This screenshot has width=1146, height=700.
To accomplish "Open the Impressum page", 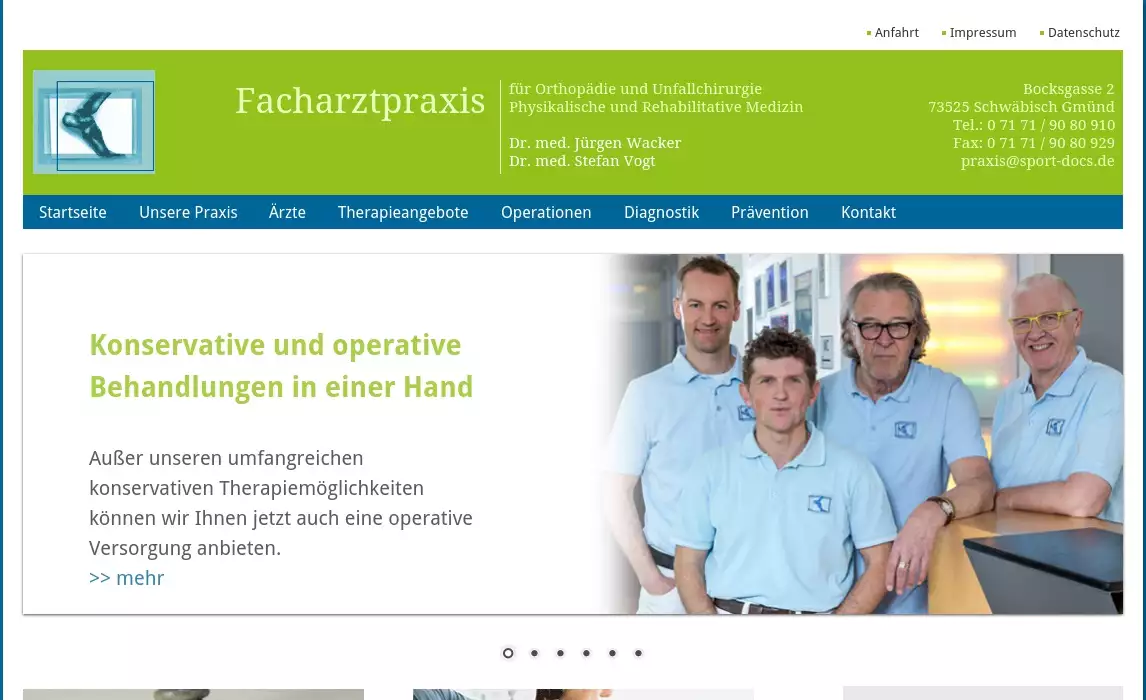I will [982, 33].
